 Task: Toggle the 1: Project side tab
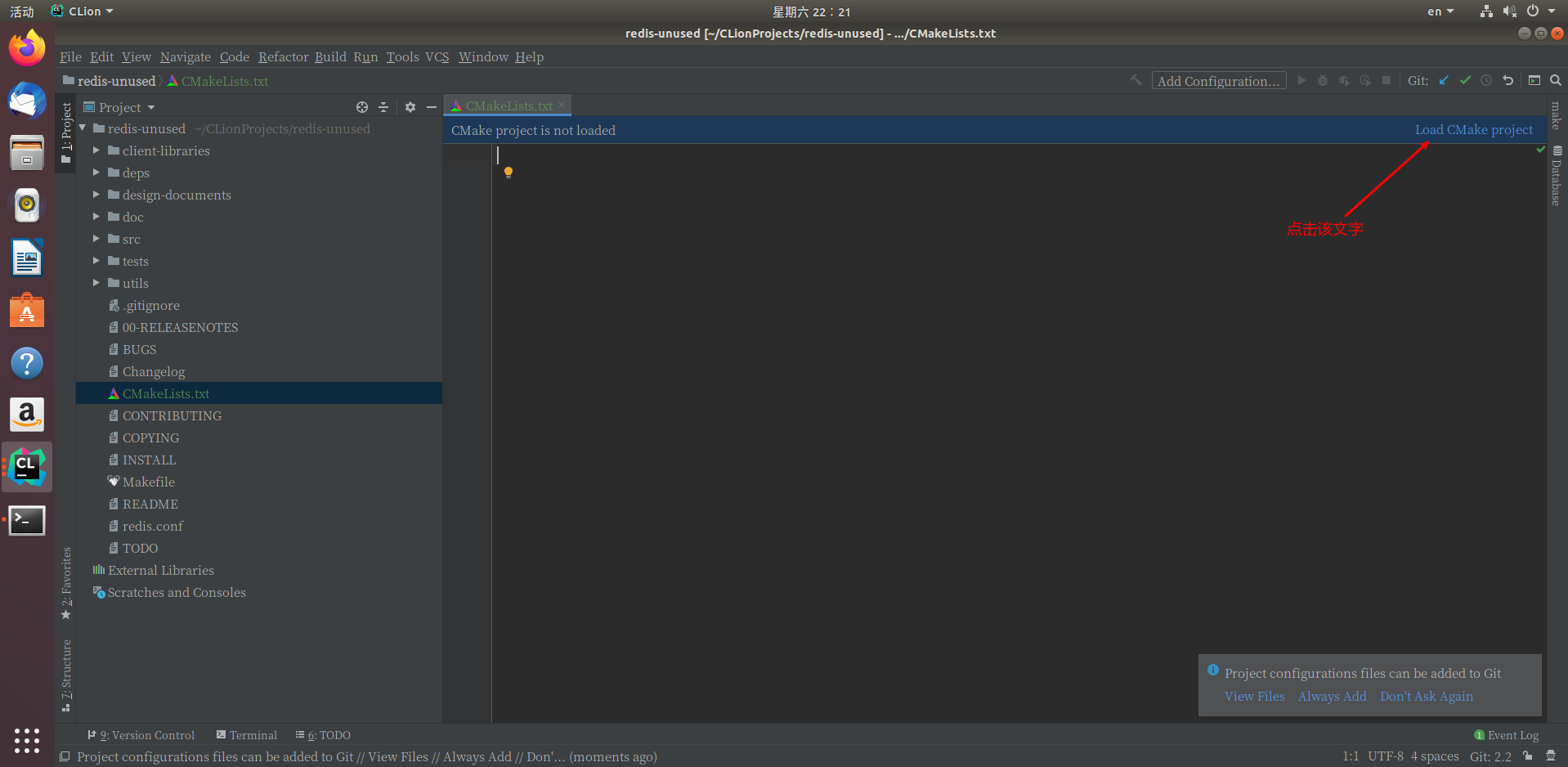pyautogui.click(x=66, y=132)
